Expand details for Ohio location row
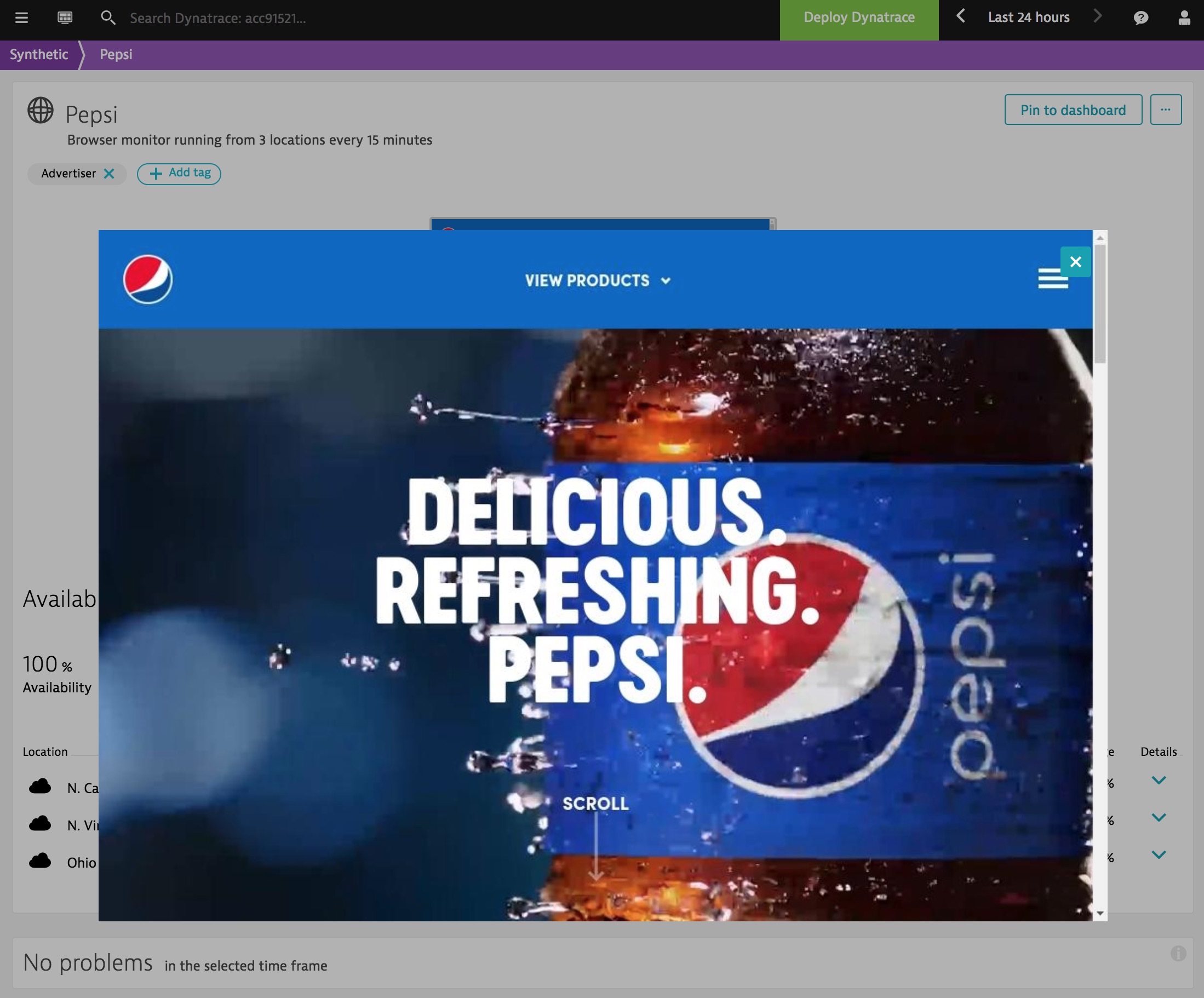 pyautogui.click(x=1159, y=854)
